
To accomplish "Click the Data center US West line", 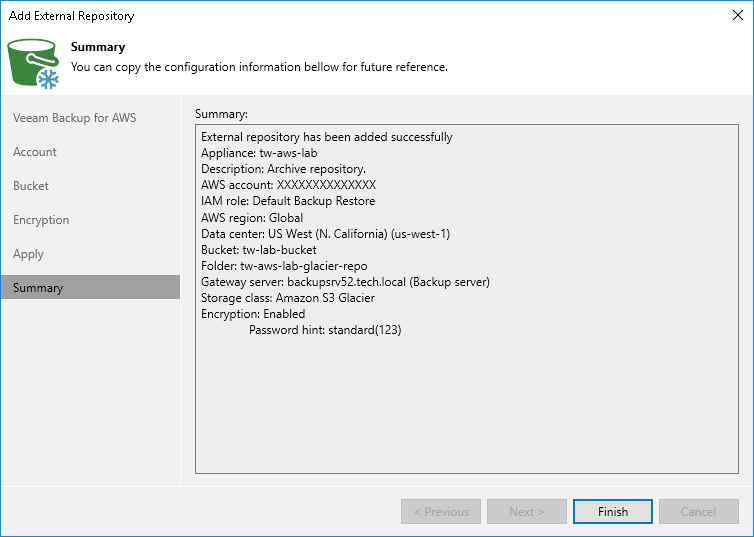I will click(x=325, y=233).
